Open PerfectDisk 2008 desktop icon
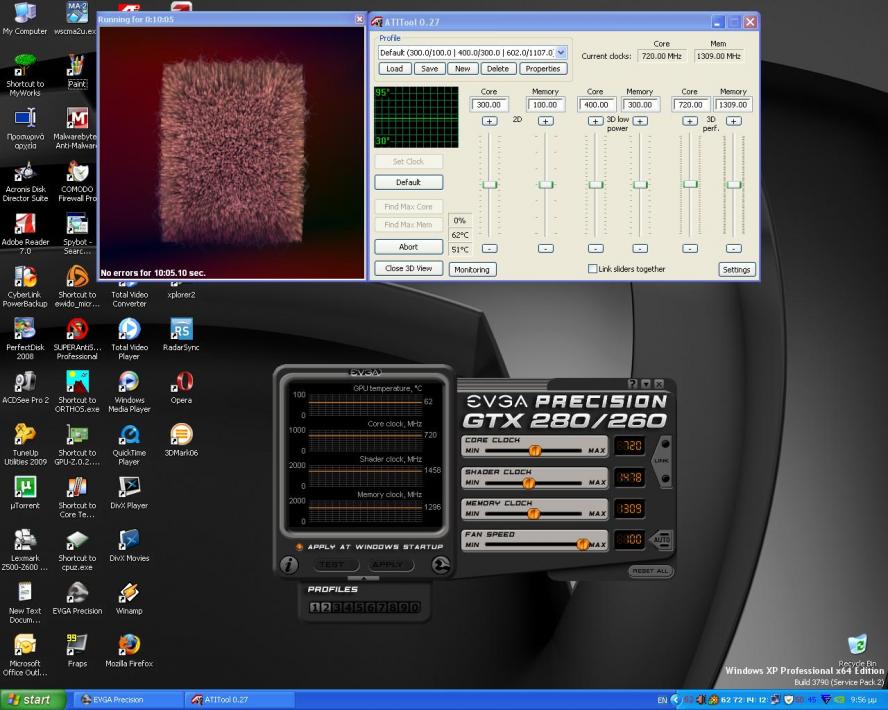The height and width of the screenshot is (710, 888). (x=25, y=339)
